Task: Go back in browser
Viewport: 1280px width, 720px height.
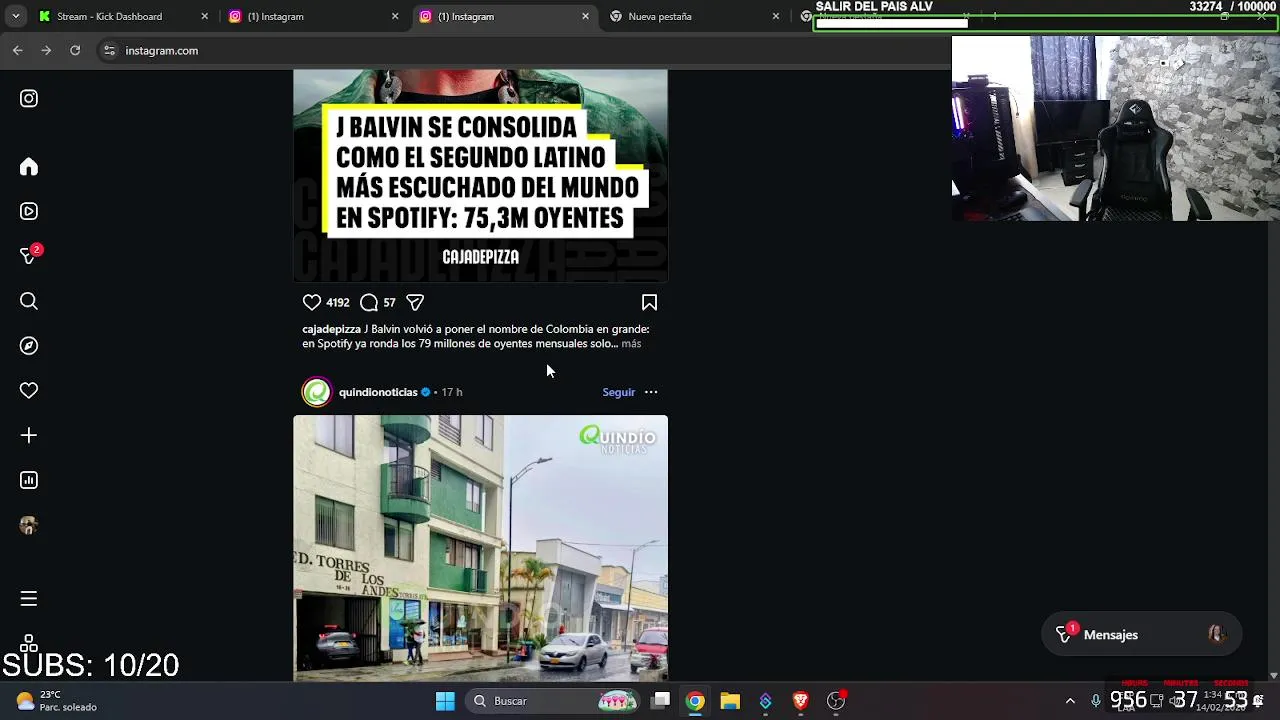Action: click(18, 50)
